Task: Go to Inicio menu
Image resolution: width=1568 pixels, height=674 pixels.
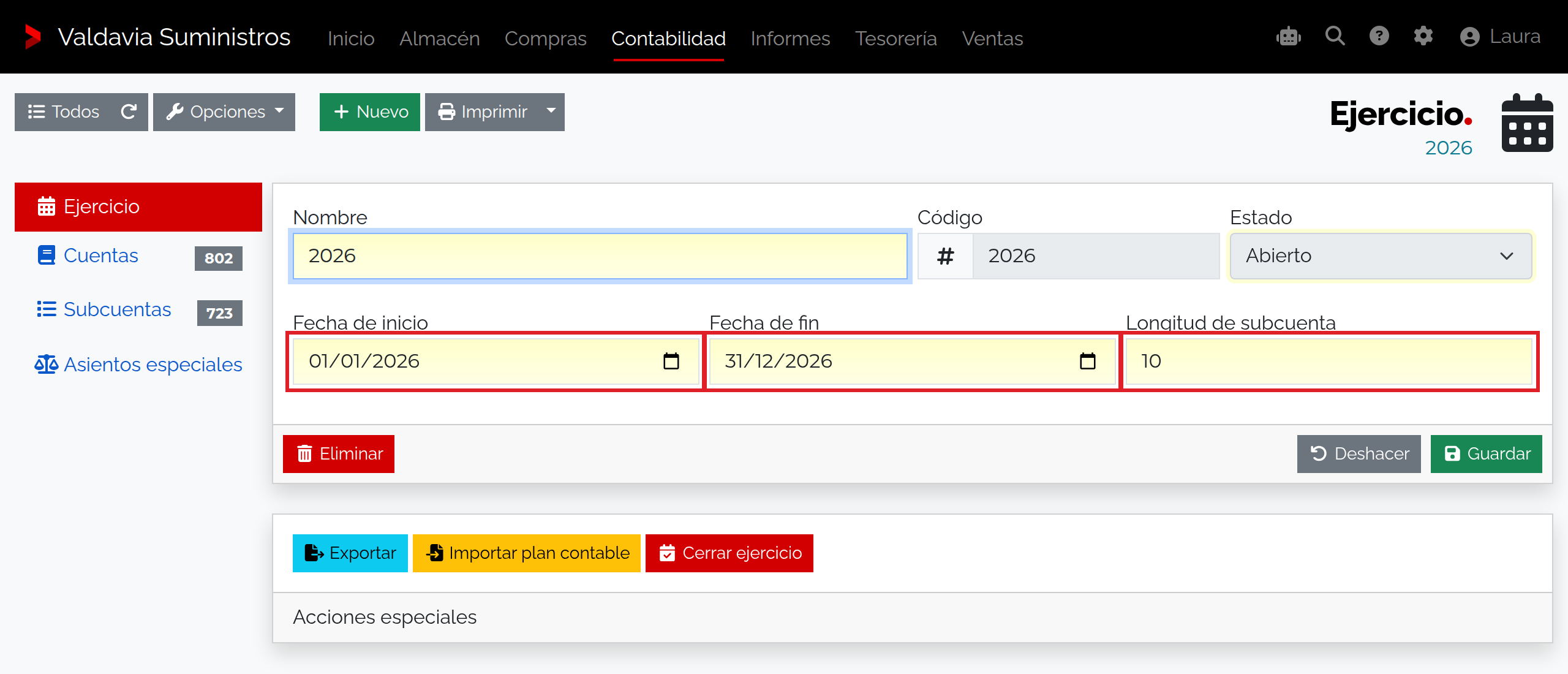Action: click(x=351, y=38)
